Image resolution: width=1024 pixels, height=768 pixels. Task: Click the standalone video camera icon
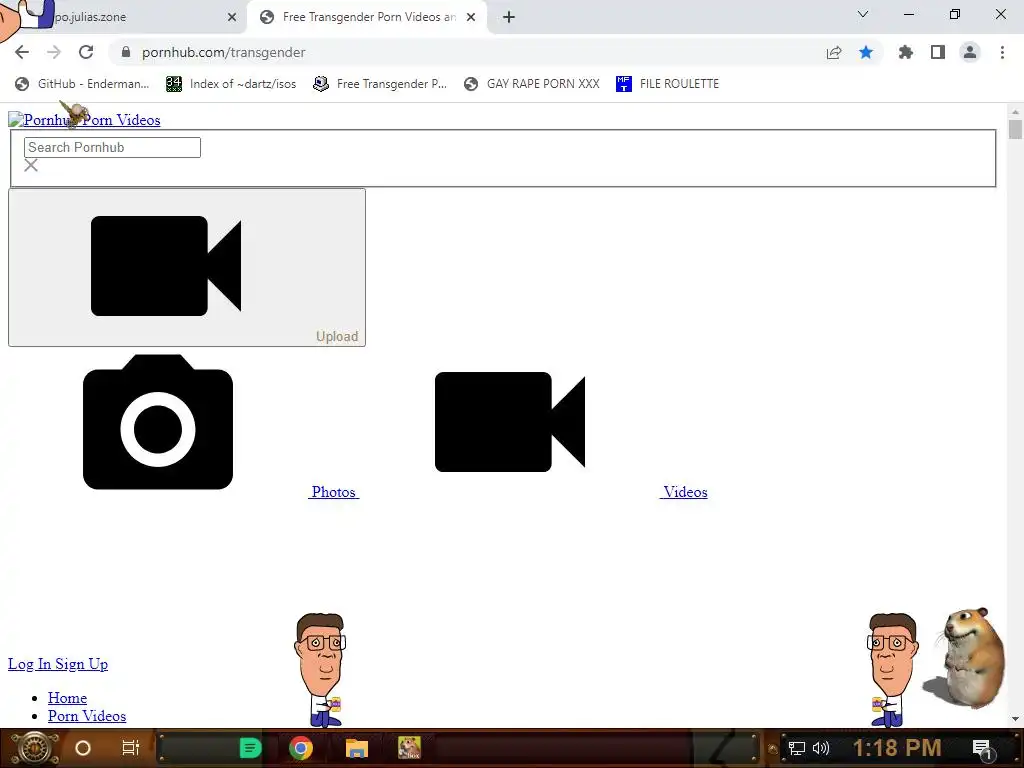510,422
